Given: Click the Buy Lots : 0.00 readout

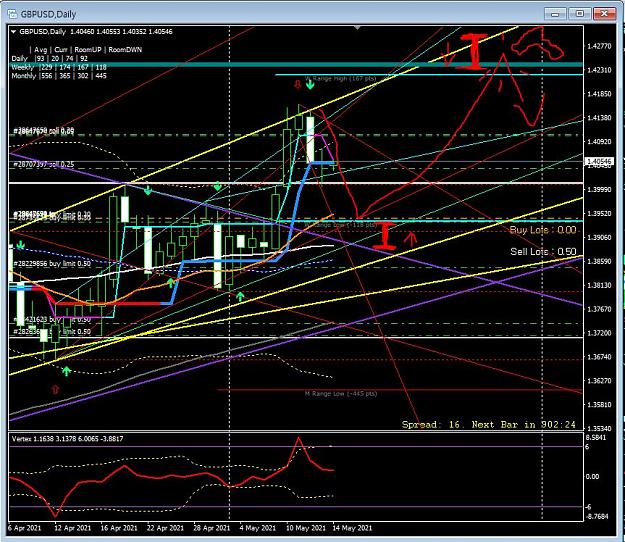Looking at the screenshot, I should (x=543, y=230).
